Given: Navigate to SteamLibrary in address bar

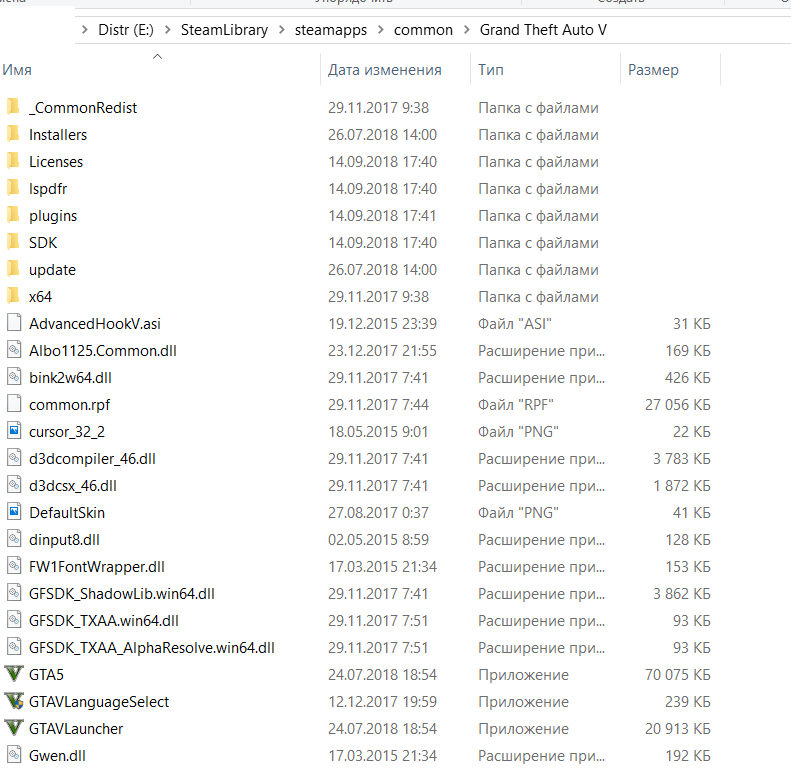Looking at the screenshot, I should point(224,30).
